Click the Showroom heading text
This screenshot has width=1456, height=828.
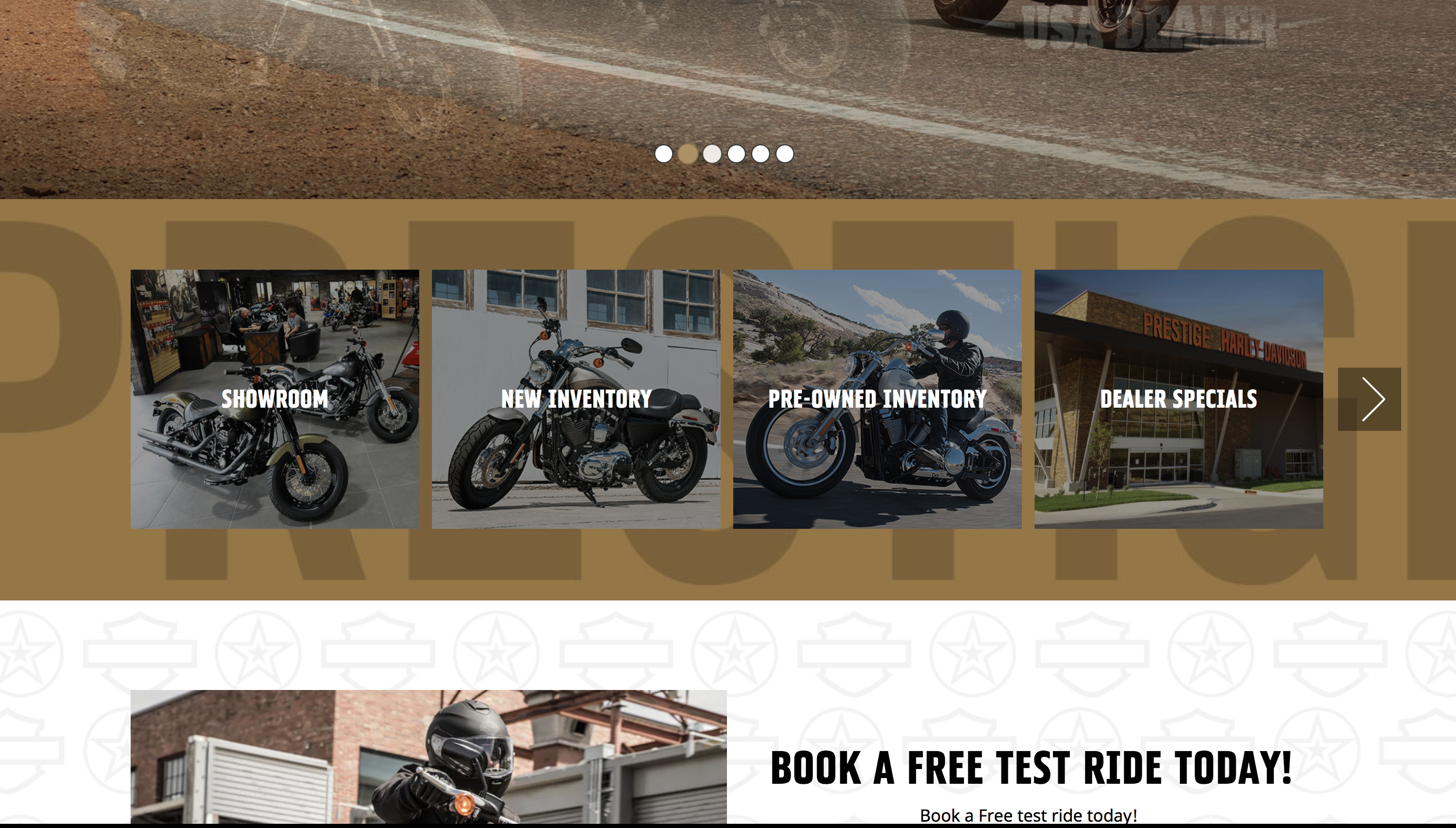(274, 399)
